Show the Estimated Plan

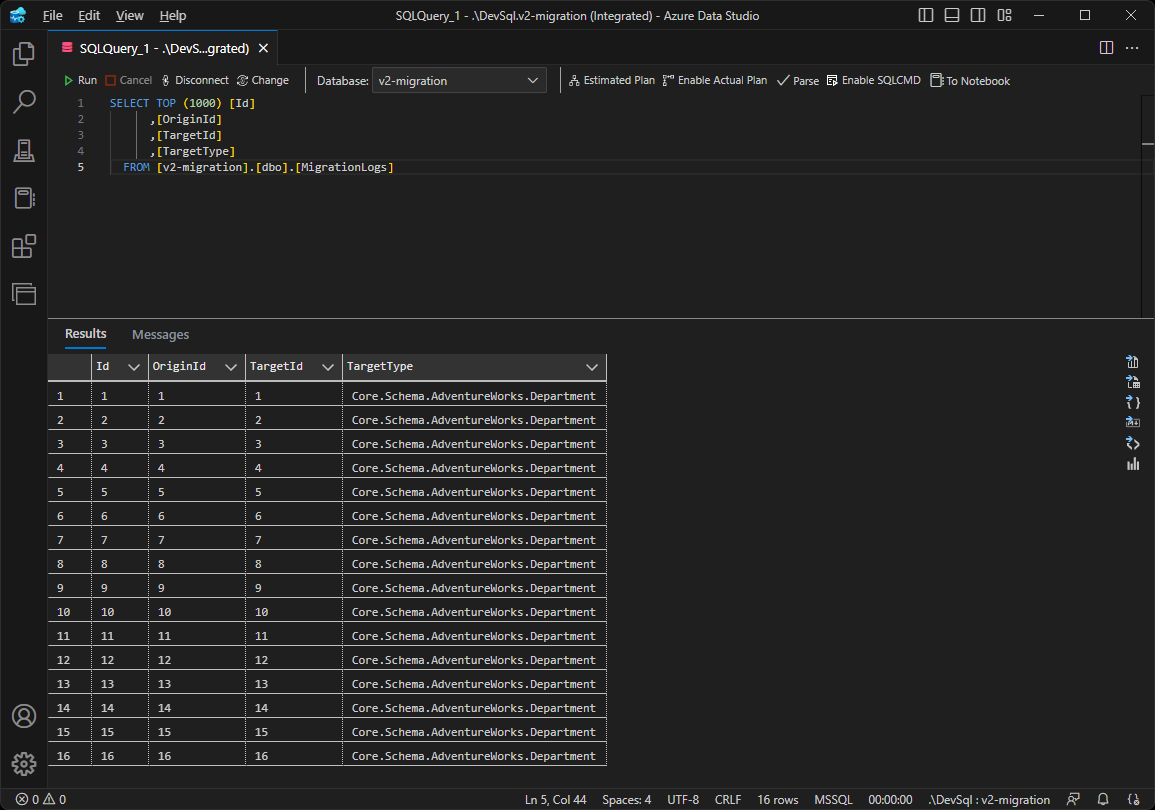[611, 80]
